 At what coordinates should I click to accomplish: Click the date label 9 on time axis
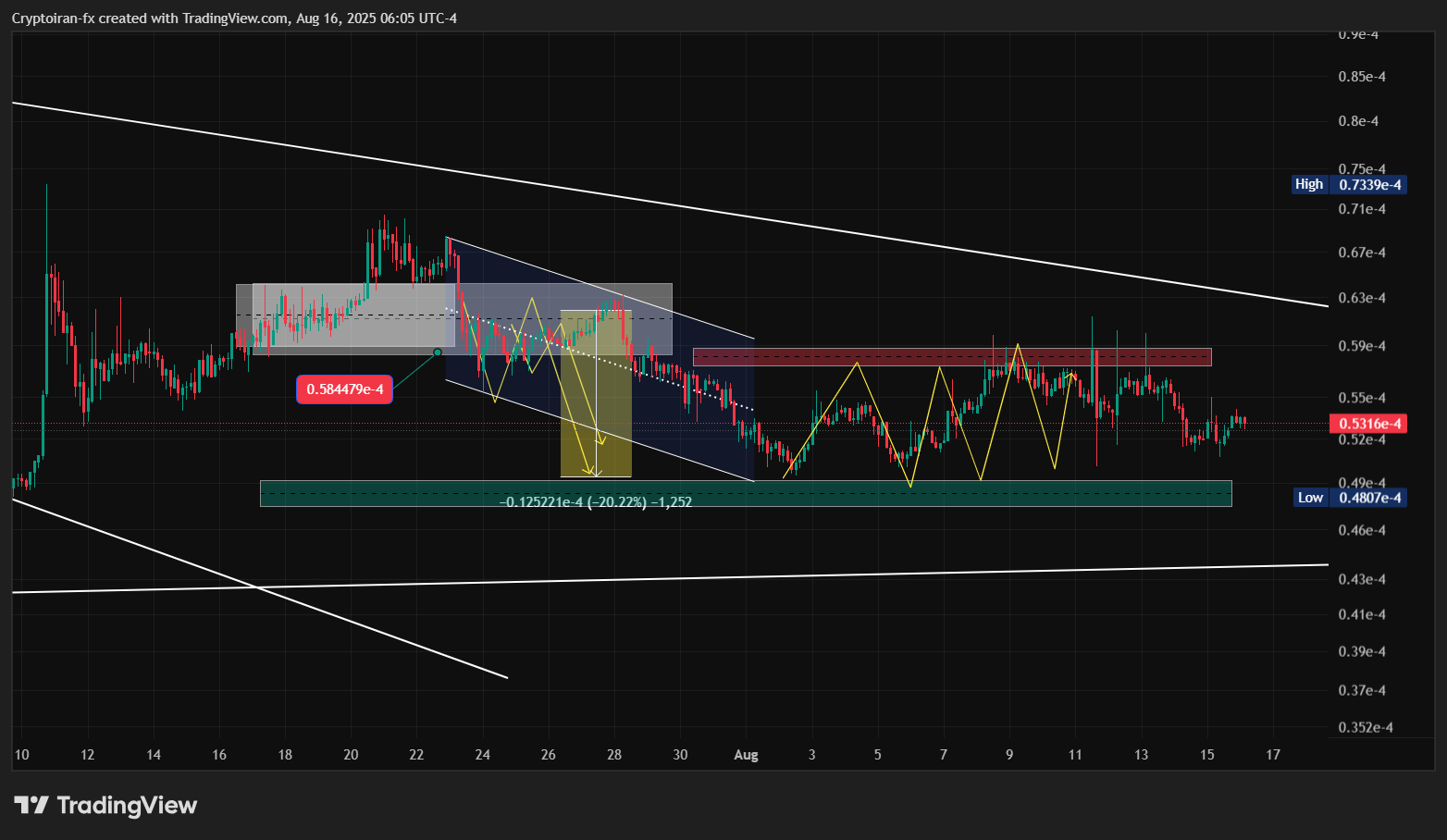(1009, 755)
